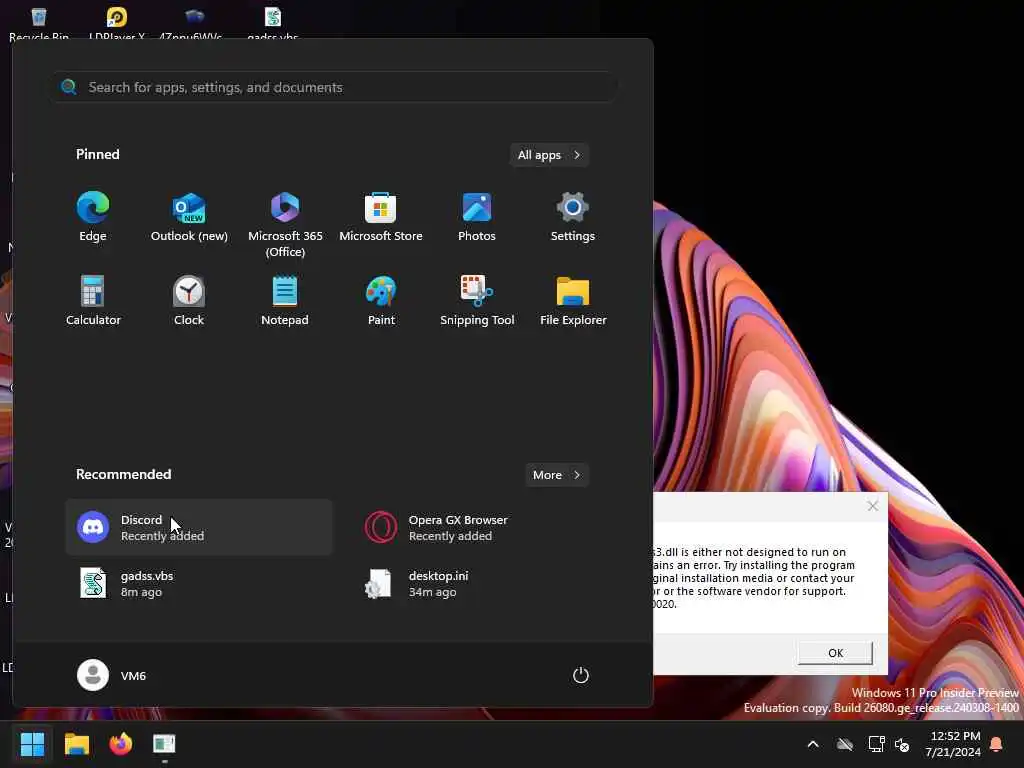Image resolution: width=1024 pixels, height=768 pixels.
Task: Launch the Clock app
Action: tap(189, 300)
